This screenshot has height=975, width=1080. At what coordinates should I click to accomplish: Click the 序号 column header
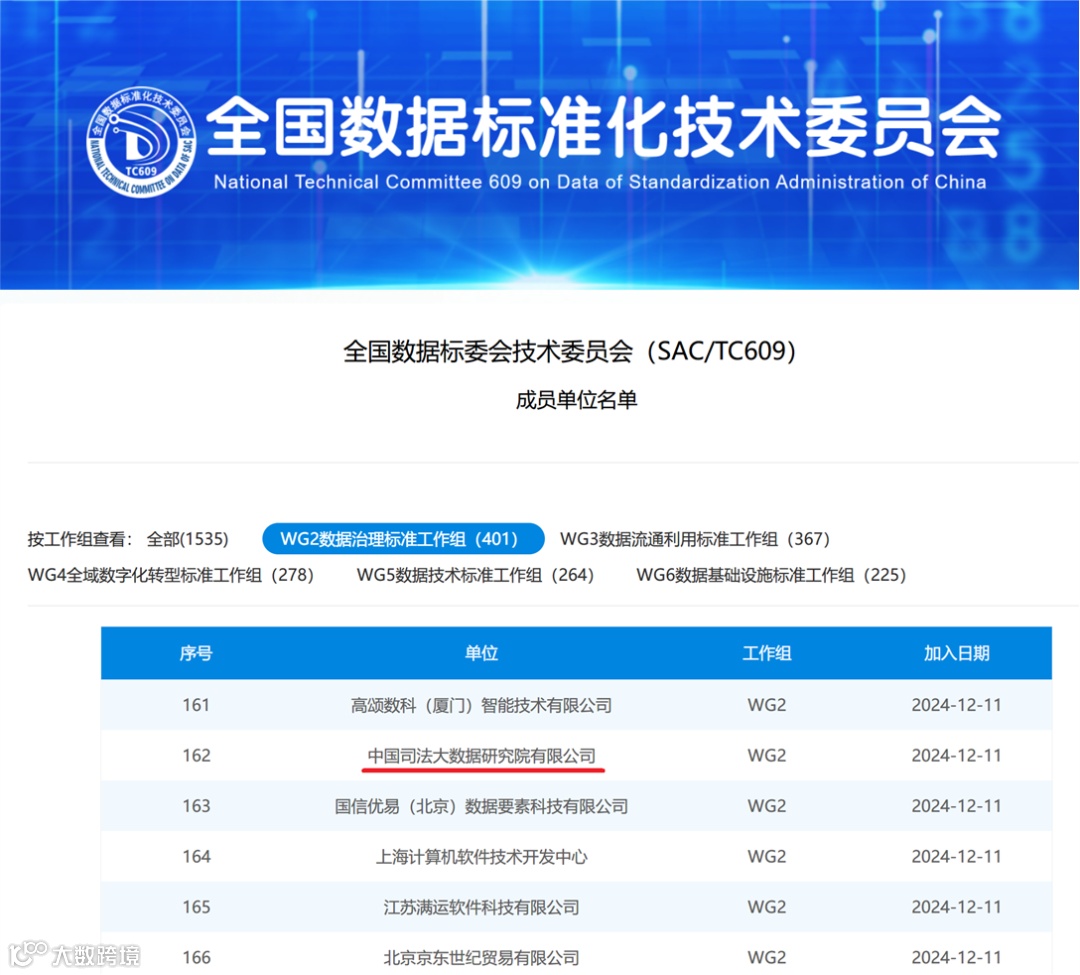coord(196,653)
